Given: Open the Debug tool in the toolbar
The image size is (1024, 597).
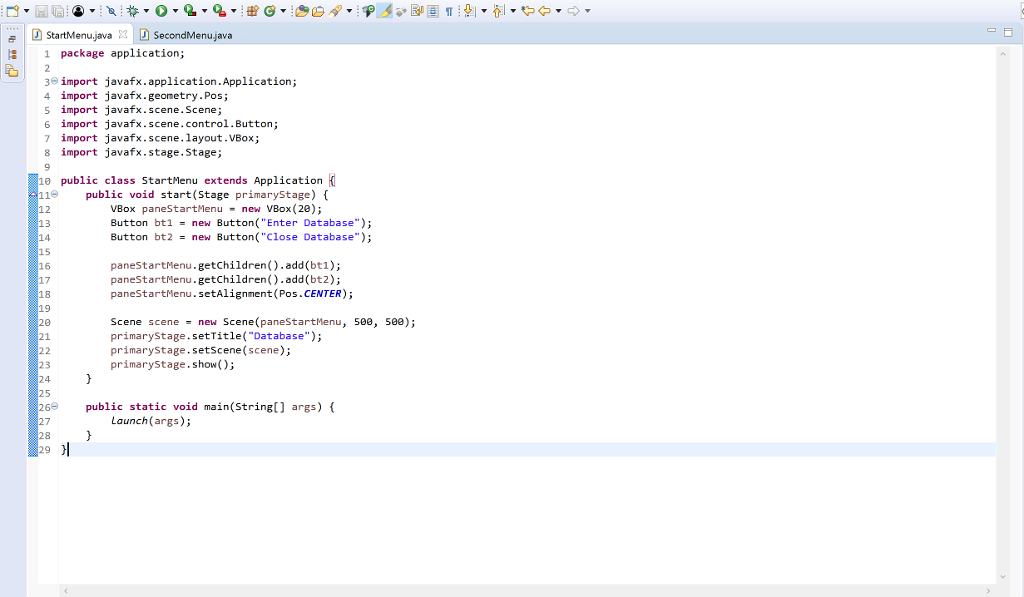Looking at the screenshot, I should pyautogui.click(x=132, y=10).
